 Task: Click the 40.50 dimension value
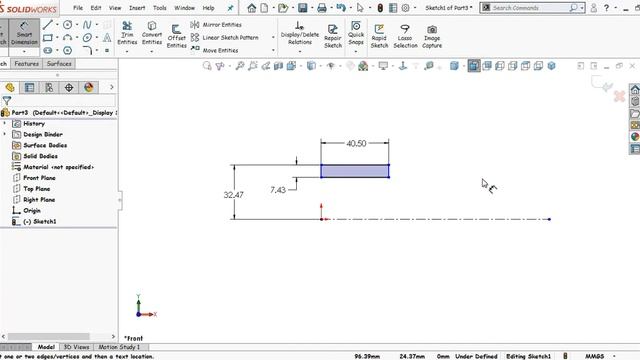click(356, 144)
